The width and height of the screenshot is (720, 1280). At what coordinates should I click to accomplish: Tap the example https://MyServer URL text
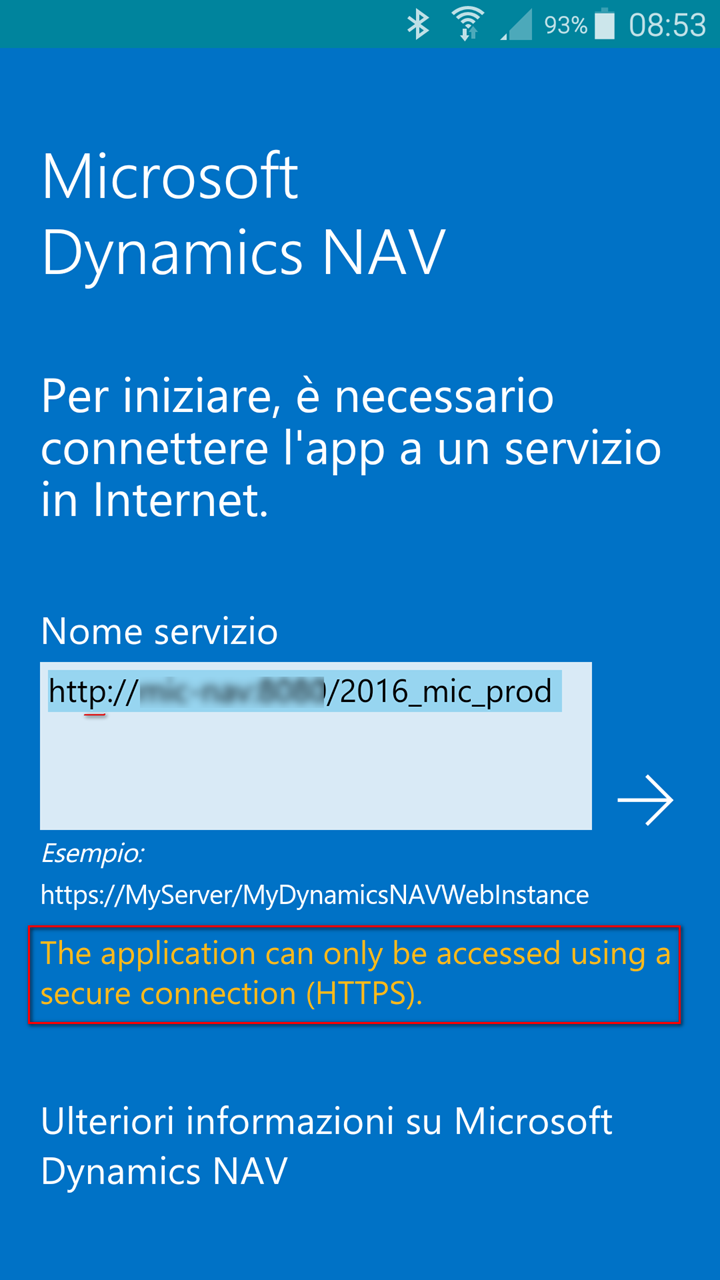click(315, 895)
